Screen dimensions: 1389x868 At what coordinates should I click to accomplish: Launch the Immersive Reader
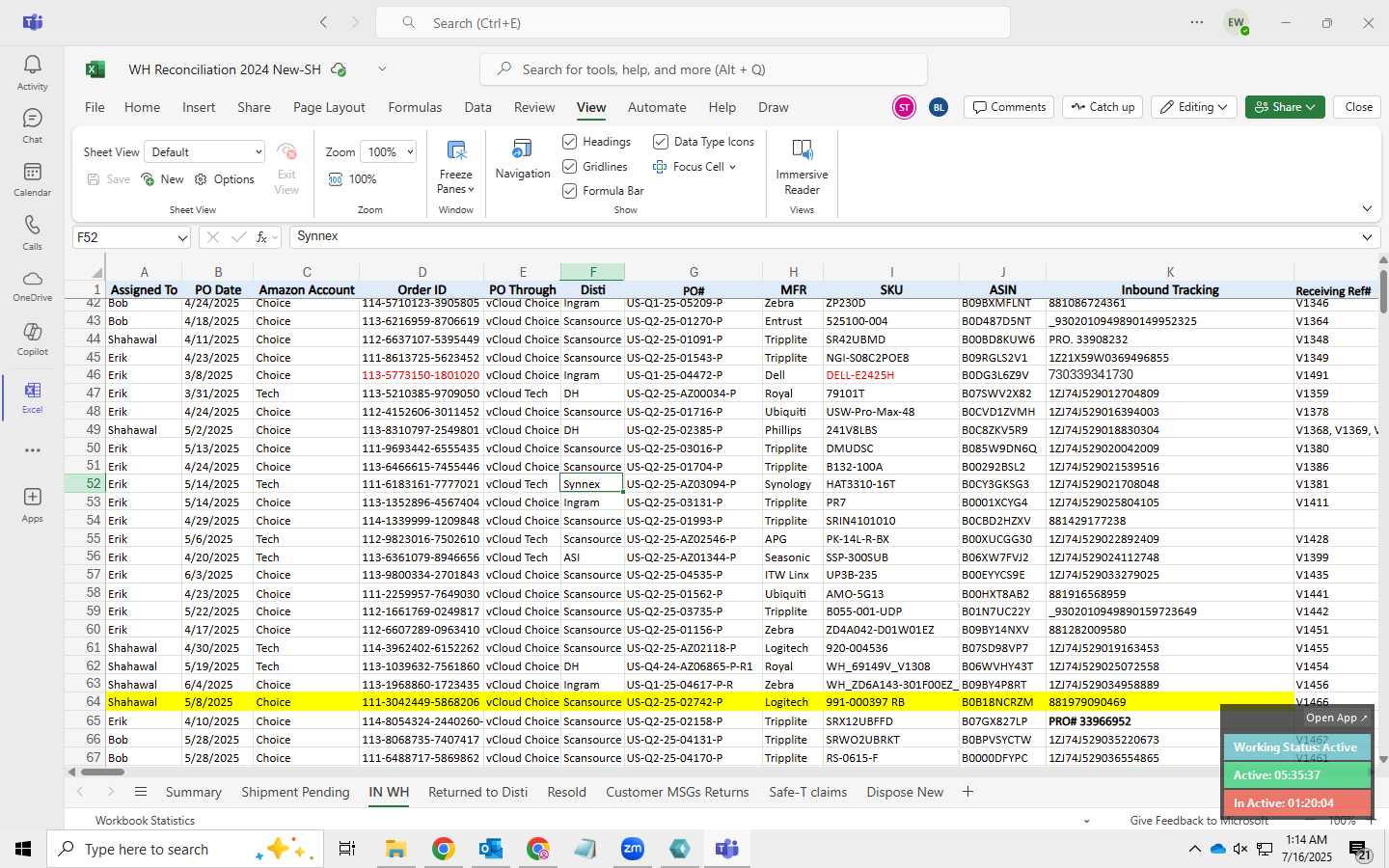tap(802, 167)
